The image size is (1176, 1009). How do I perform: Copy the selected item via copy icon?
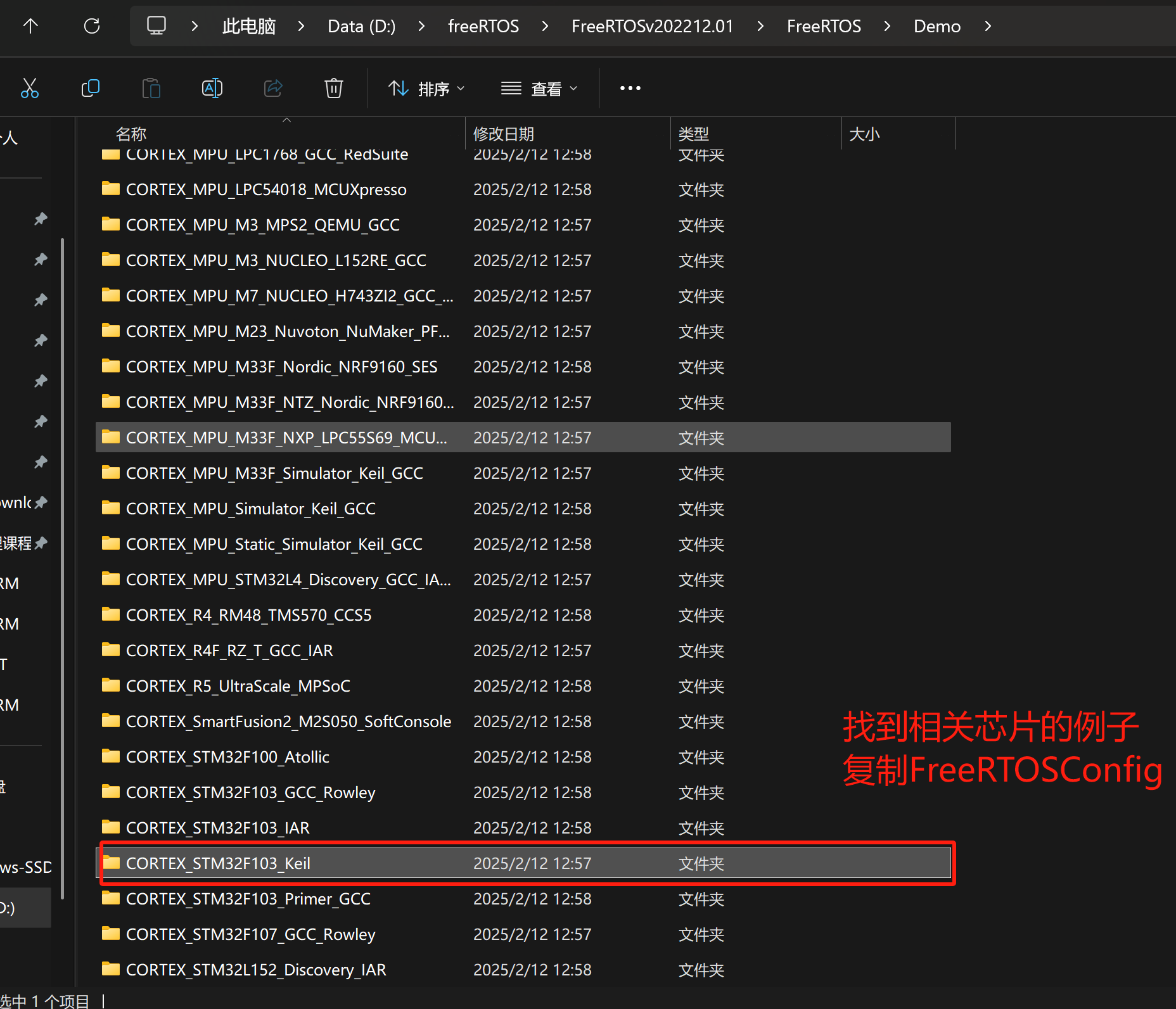click(x=91, y=88)
